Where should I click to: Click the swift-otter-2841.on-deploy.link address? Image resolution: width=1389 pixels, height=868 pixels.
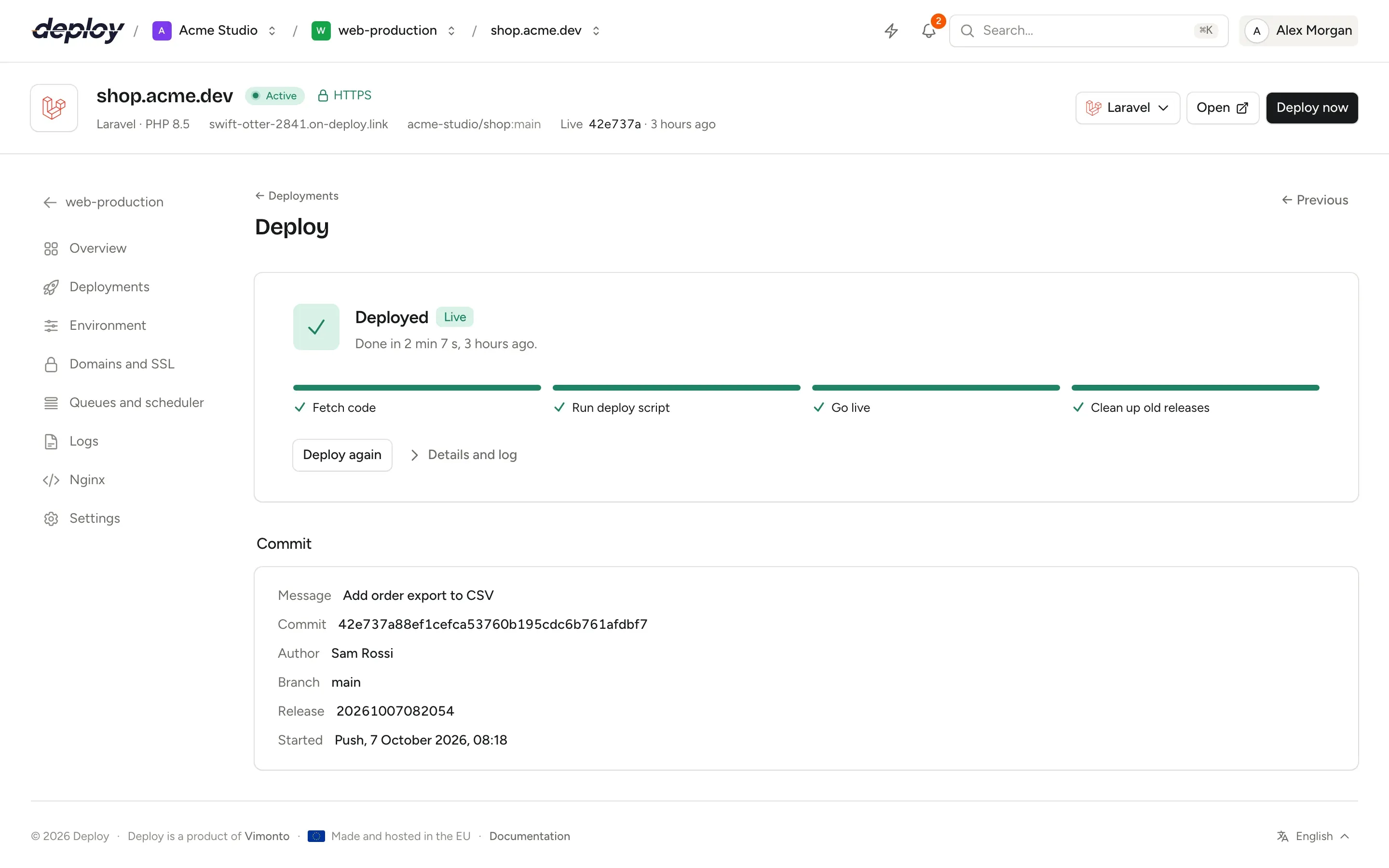pos(298,124)
